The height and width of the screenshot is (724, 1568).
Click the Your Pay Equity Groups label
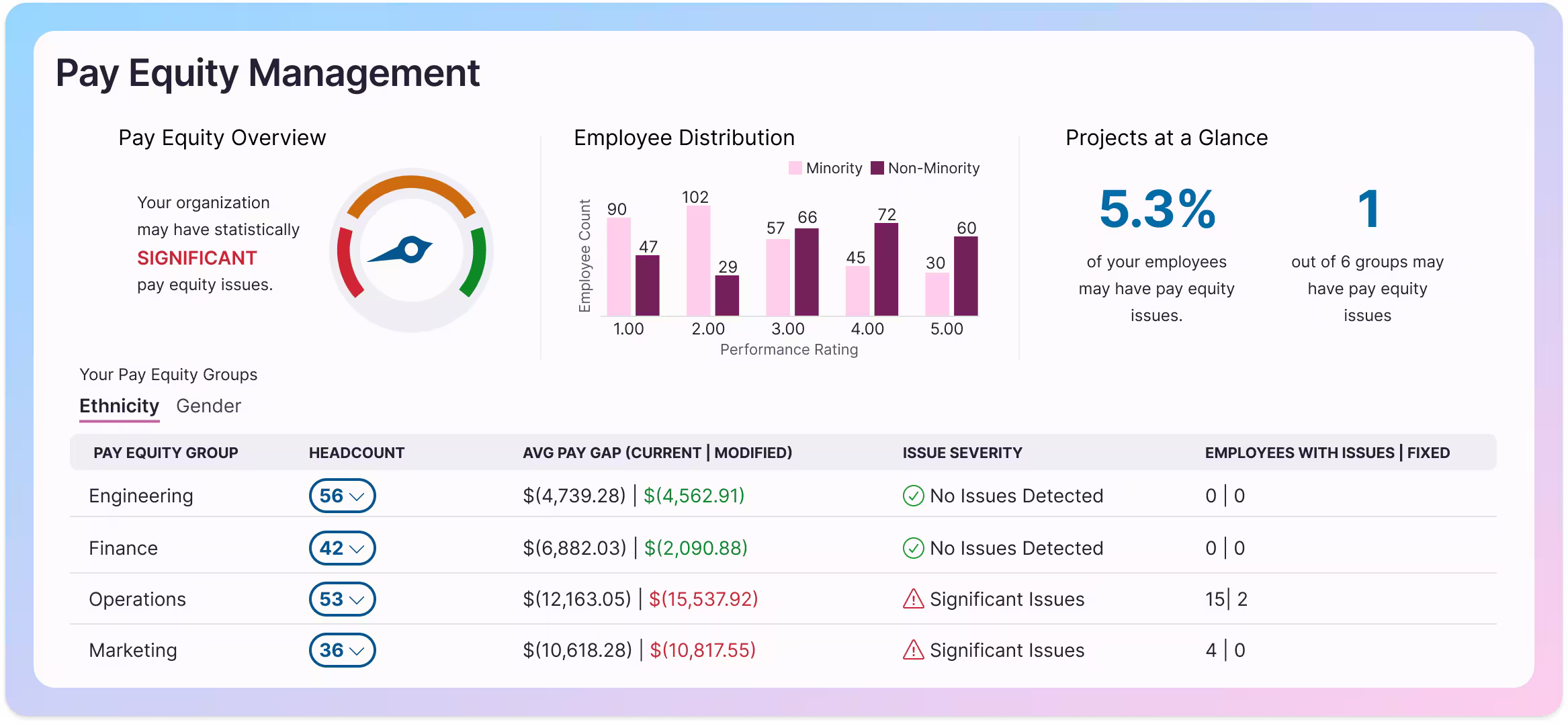tap(169, 375)
